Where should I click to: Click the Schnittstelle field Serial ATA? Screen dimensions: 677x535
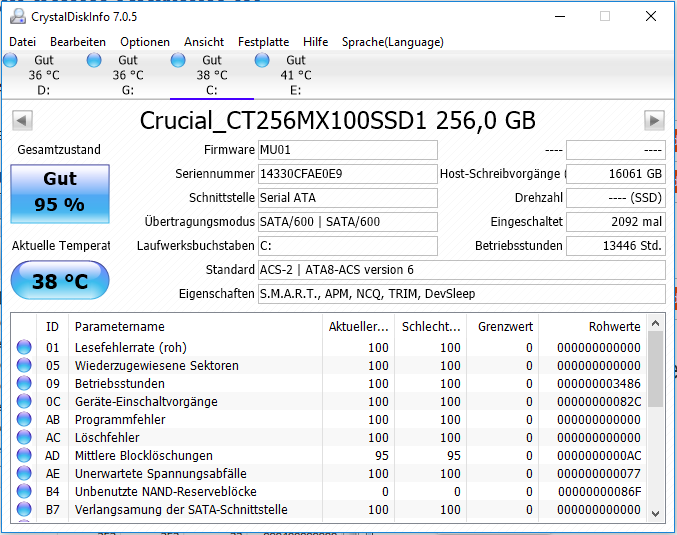[x=348, y=198]
